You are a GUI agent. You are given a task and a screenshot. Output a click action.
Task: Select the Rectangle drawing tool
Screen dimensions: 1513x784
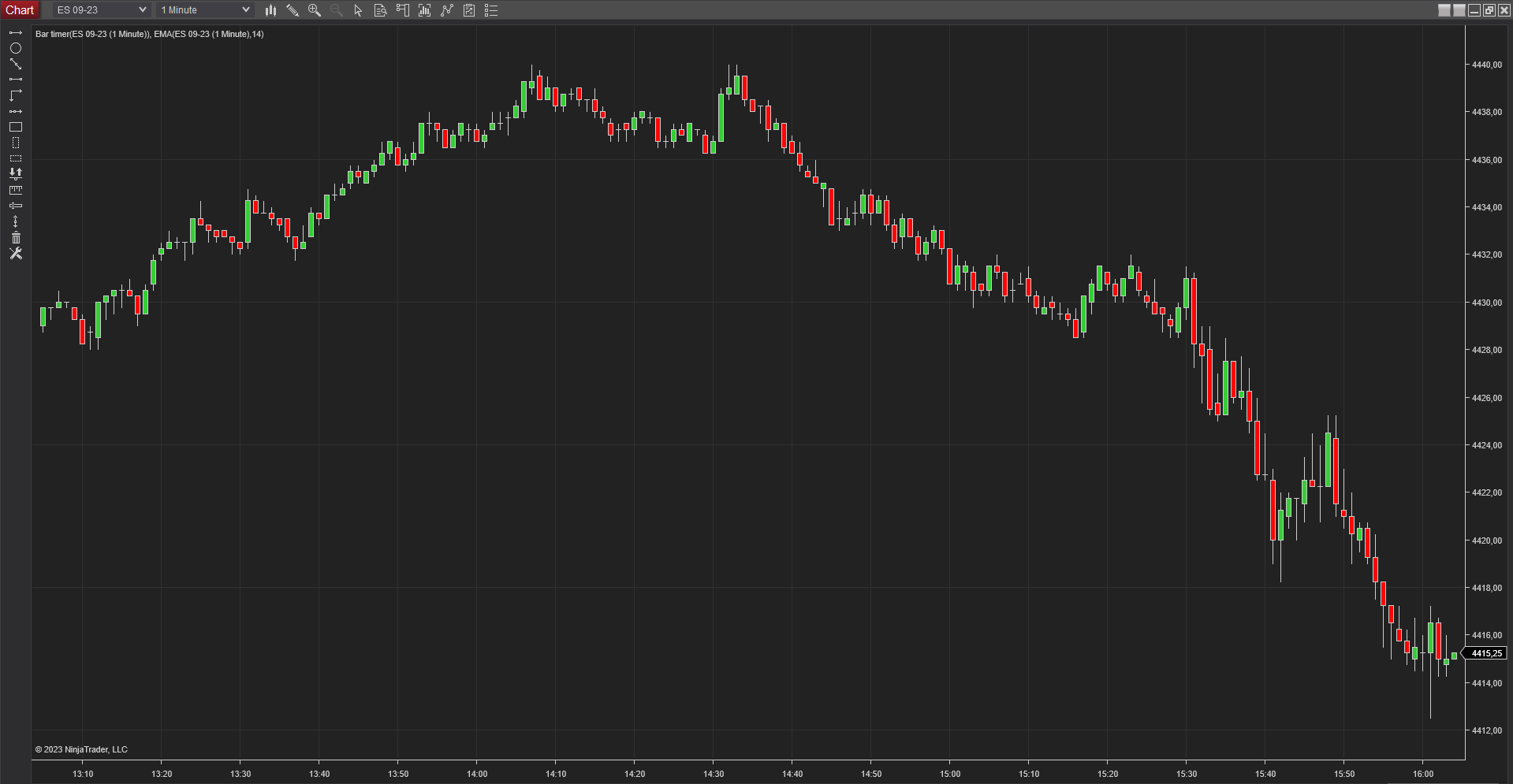[15, 127]
